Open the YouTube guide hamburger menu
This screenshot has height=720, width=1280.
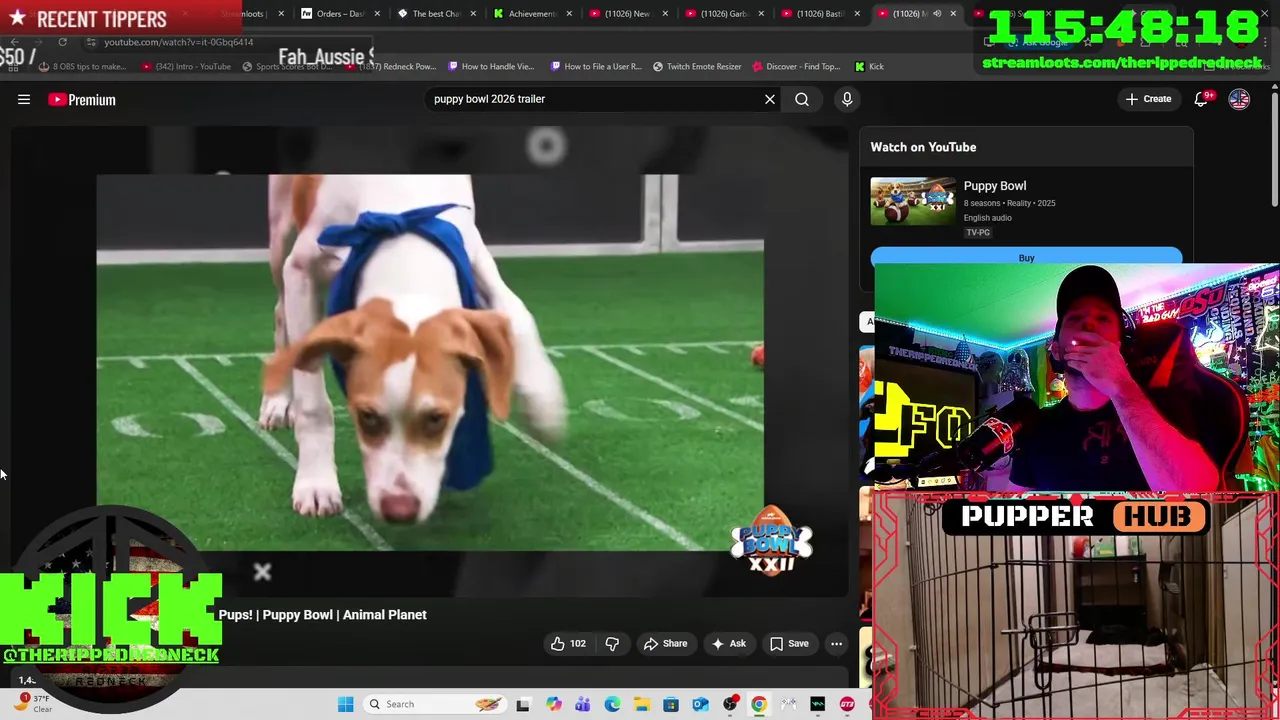(24, 99)
